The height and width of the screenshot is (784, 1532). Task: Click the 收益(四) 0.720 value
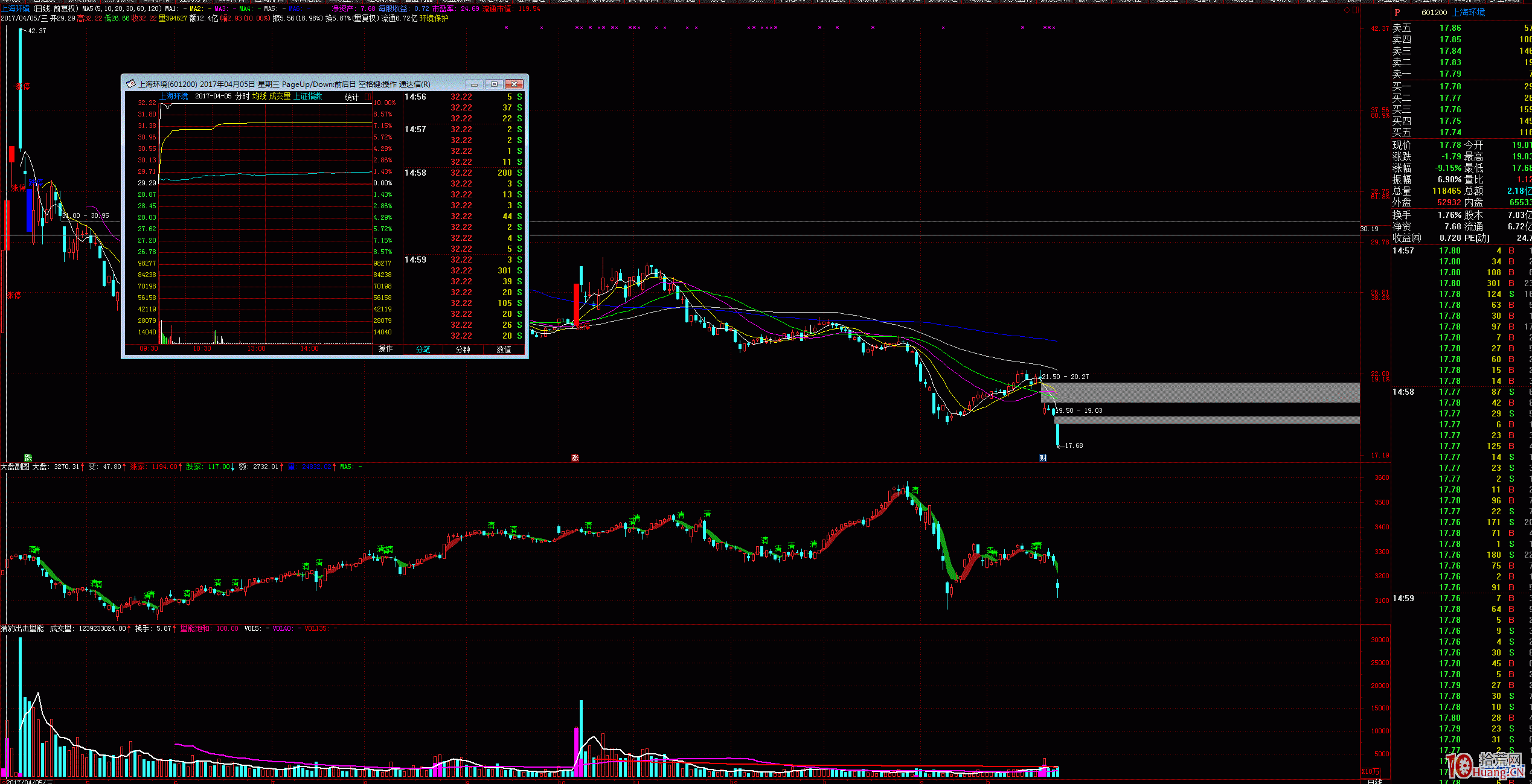tap(1450, 238)
